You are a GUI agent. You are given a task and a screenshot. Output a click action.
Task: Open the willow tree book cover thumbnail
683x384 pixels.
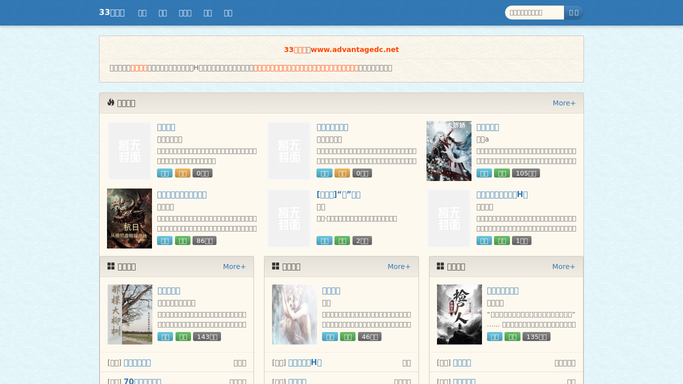pos(130,314)
